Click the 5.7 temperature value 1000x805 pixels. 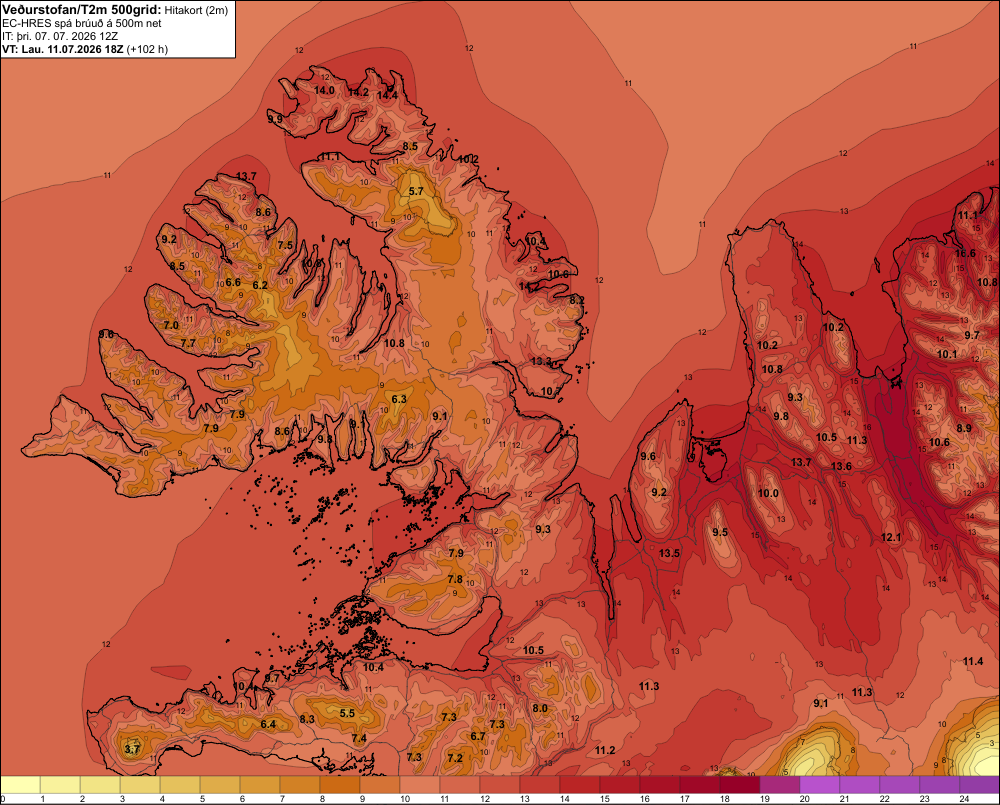pyautogui.click(x=416, y=191)
